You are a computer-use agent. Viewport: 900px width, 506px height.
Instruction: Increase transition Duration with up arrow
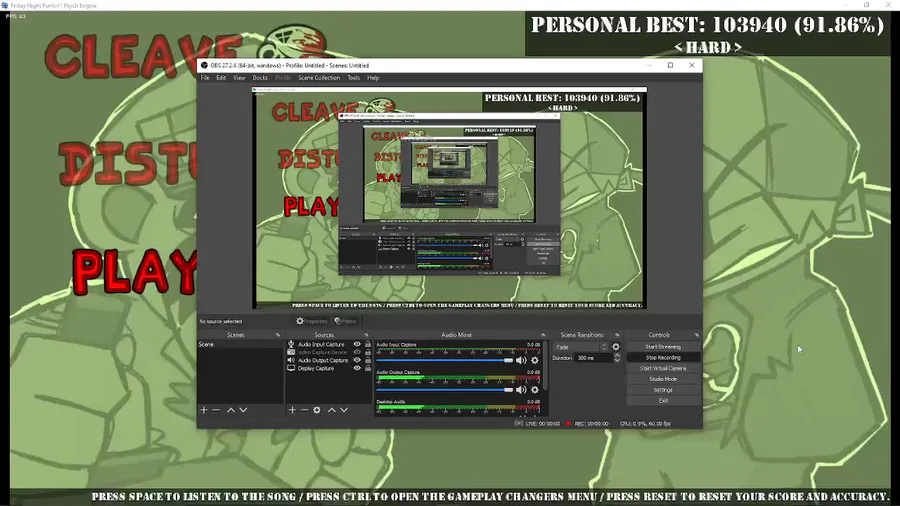[617, 356]
